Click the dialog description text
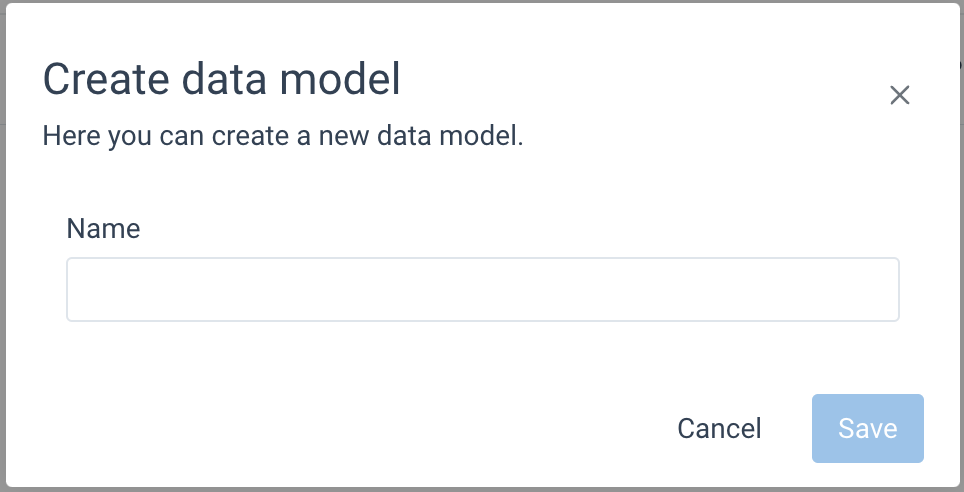Screen dimensions: 964x492 [283, 136]
